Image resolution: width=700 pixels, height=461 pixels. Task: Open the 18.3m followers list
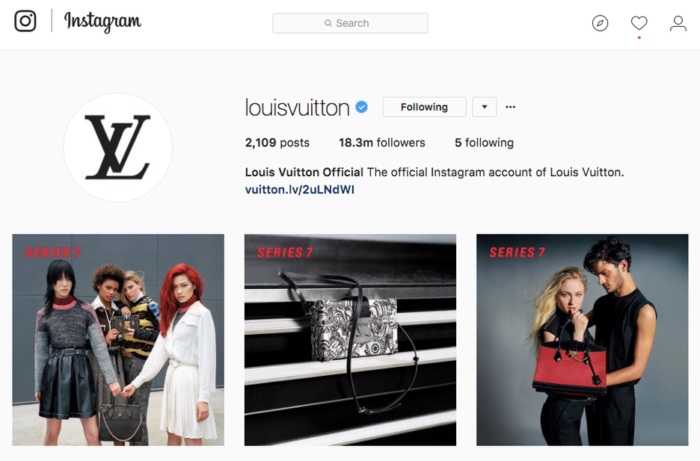(382, 143)
